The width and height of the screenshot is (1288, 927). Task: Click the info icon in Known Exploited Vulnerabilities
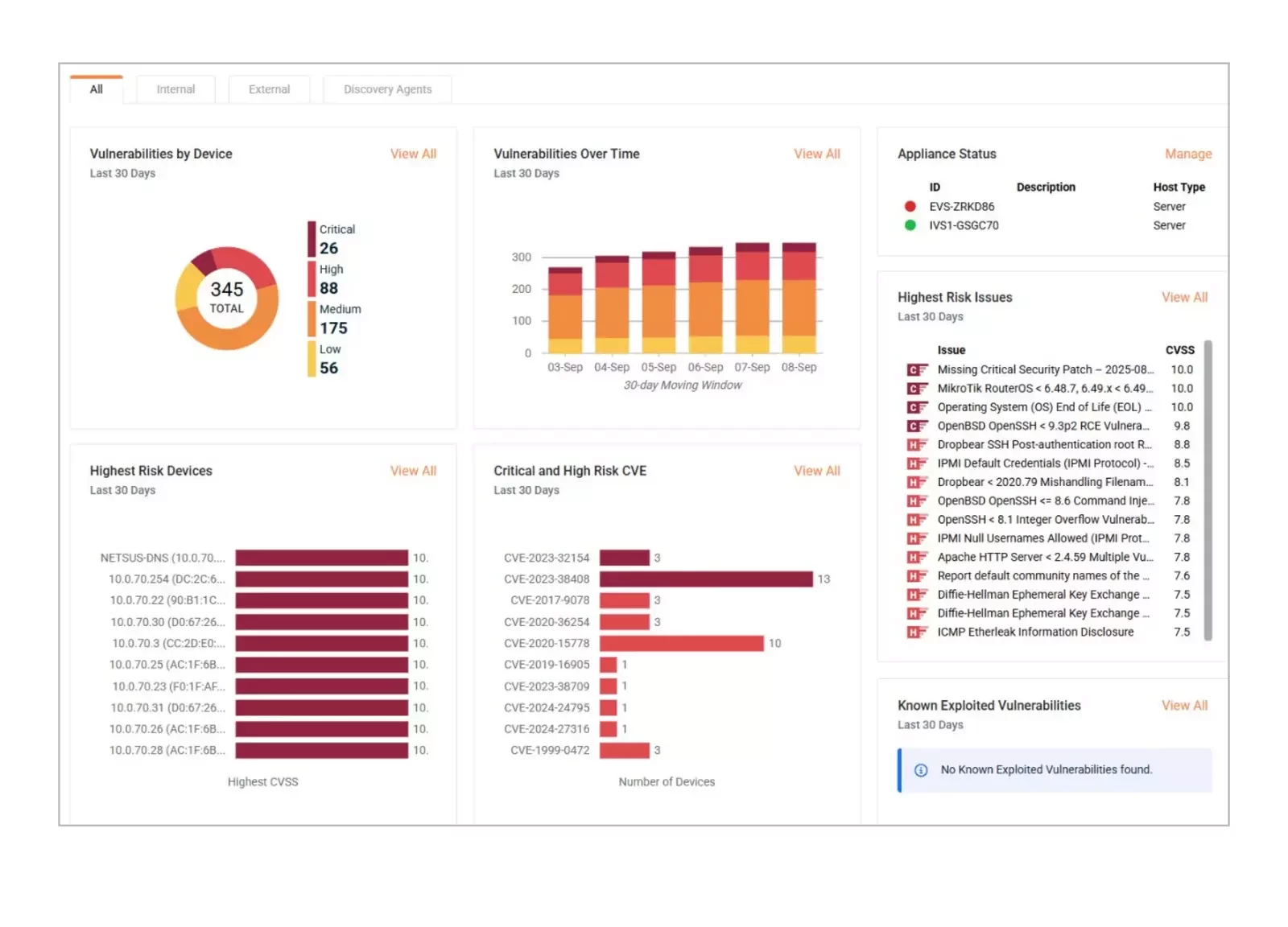(x=921, y=770)
